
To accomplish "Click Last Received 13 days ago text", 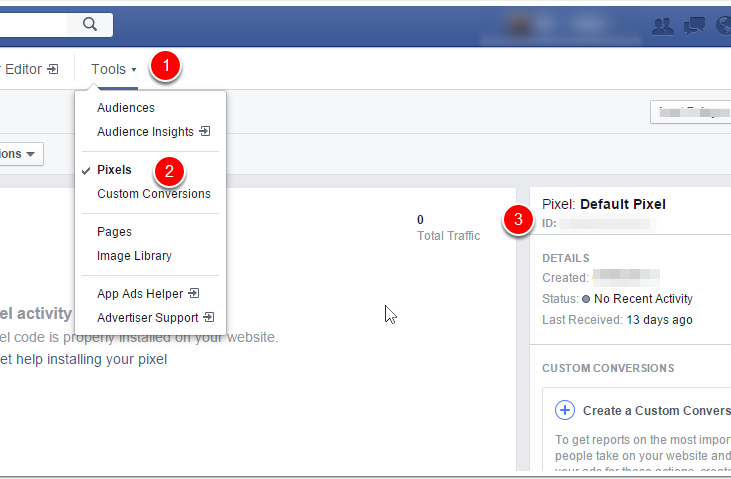I will point(617,320).
